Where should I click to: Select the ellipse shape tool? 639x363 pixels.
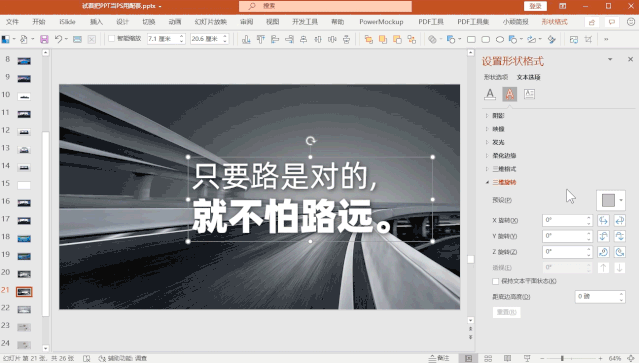click(500, 40)
